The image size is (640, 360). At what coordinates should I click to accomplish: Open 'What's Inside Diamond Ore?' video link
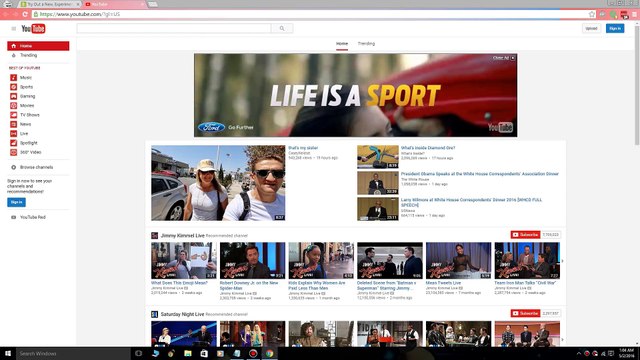(x=428, y=148)
